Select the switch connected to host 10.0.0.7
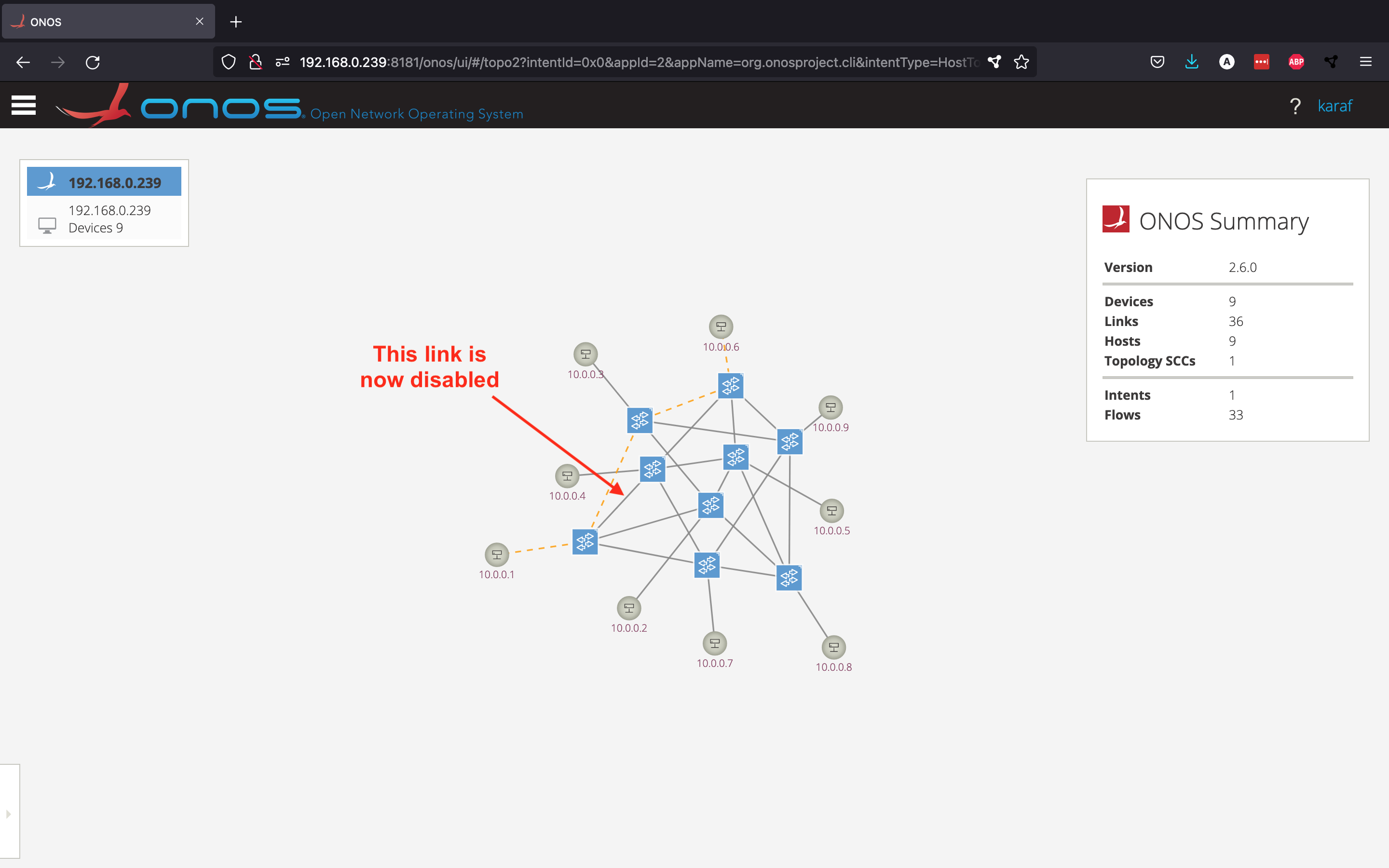Screen dimensions: 1389x868 point(707,566)
